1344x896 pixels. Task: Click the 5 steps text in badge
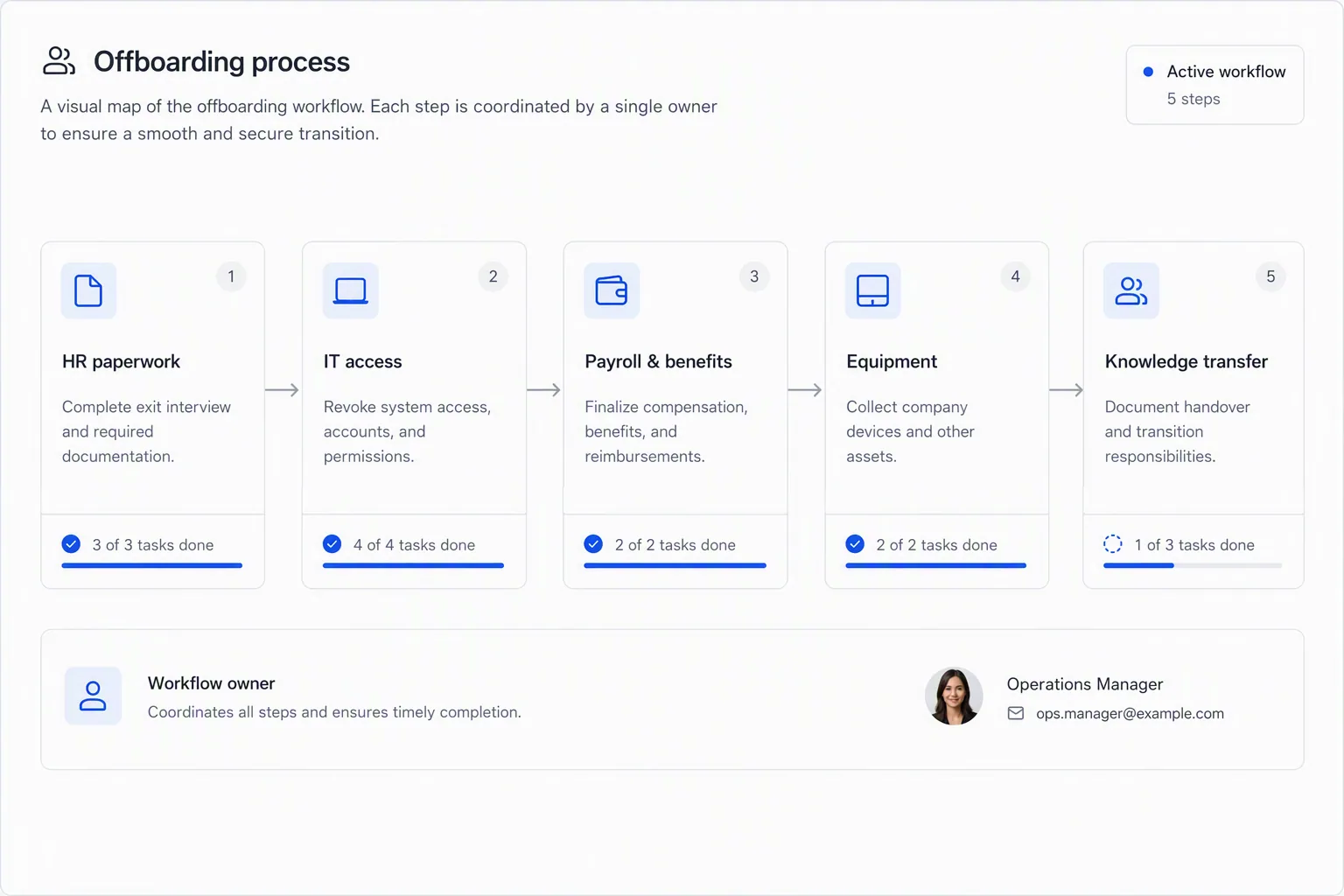pos(1193,99)
